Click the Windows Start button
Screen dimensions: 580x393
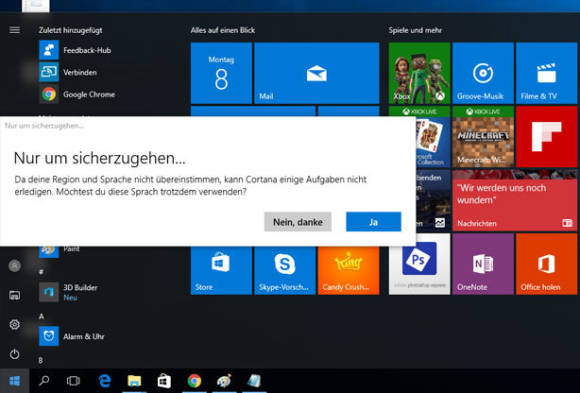click(14, 380)
